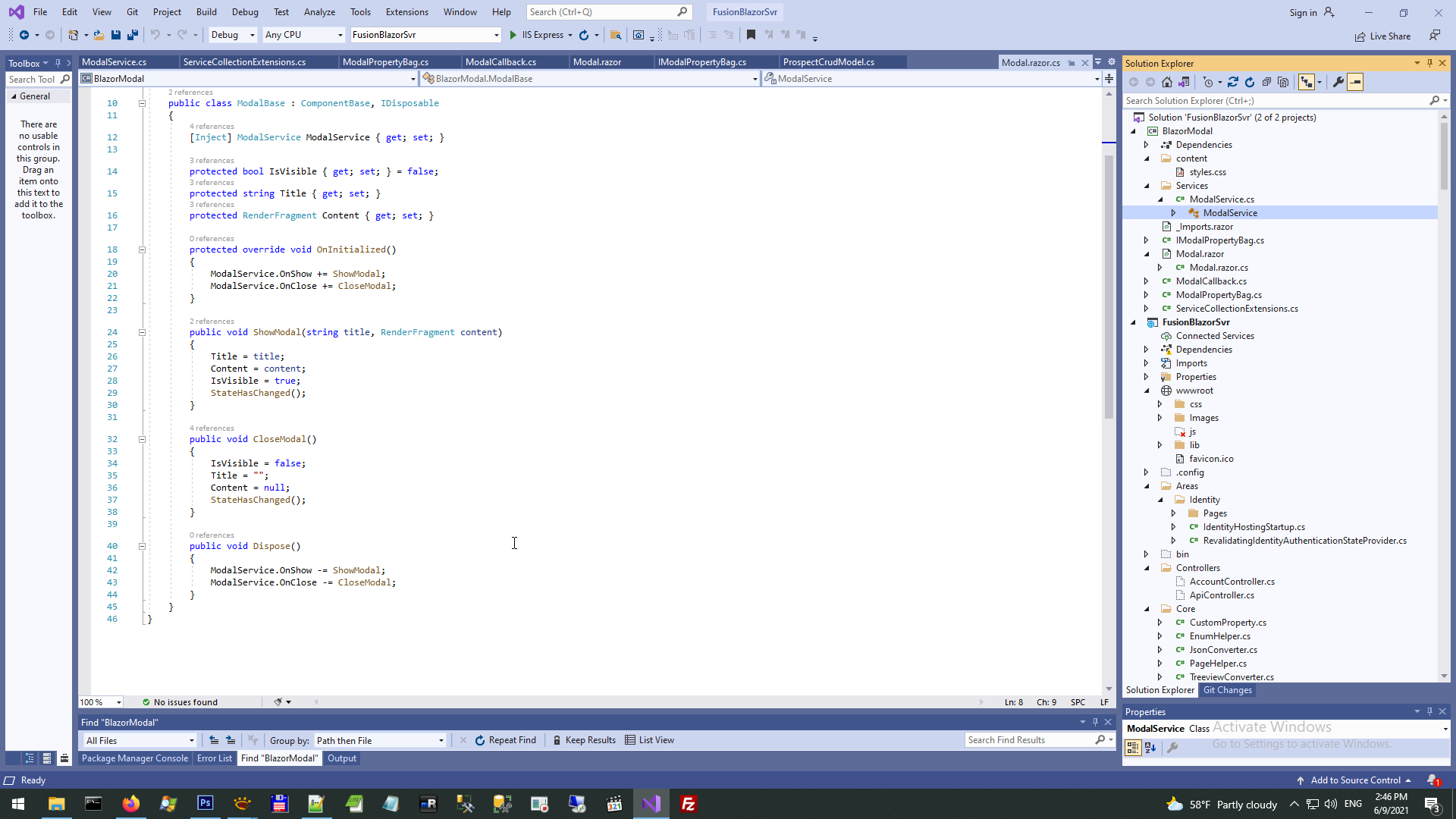Image resolution: width=1456 pixels, height=819 pixels.
Task: Collapse the Controllers folder in Solution Explorer
Action: (1147, 568)
